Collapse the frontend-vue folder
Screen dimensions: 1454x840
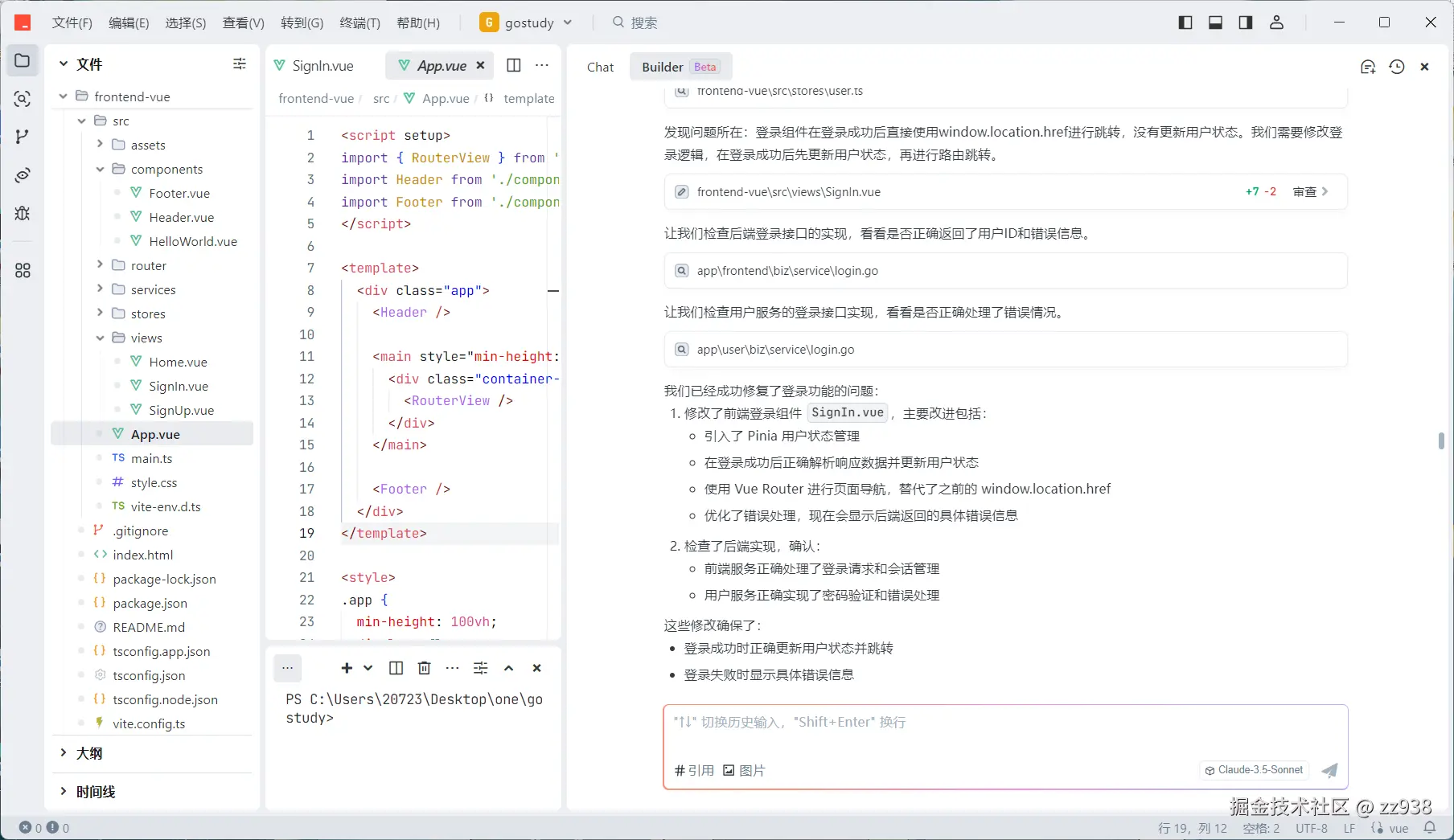(x=64, y=96)
